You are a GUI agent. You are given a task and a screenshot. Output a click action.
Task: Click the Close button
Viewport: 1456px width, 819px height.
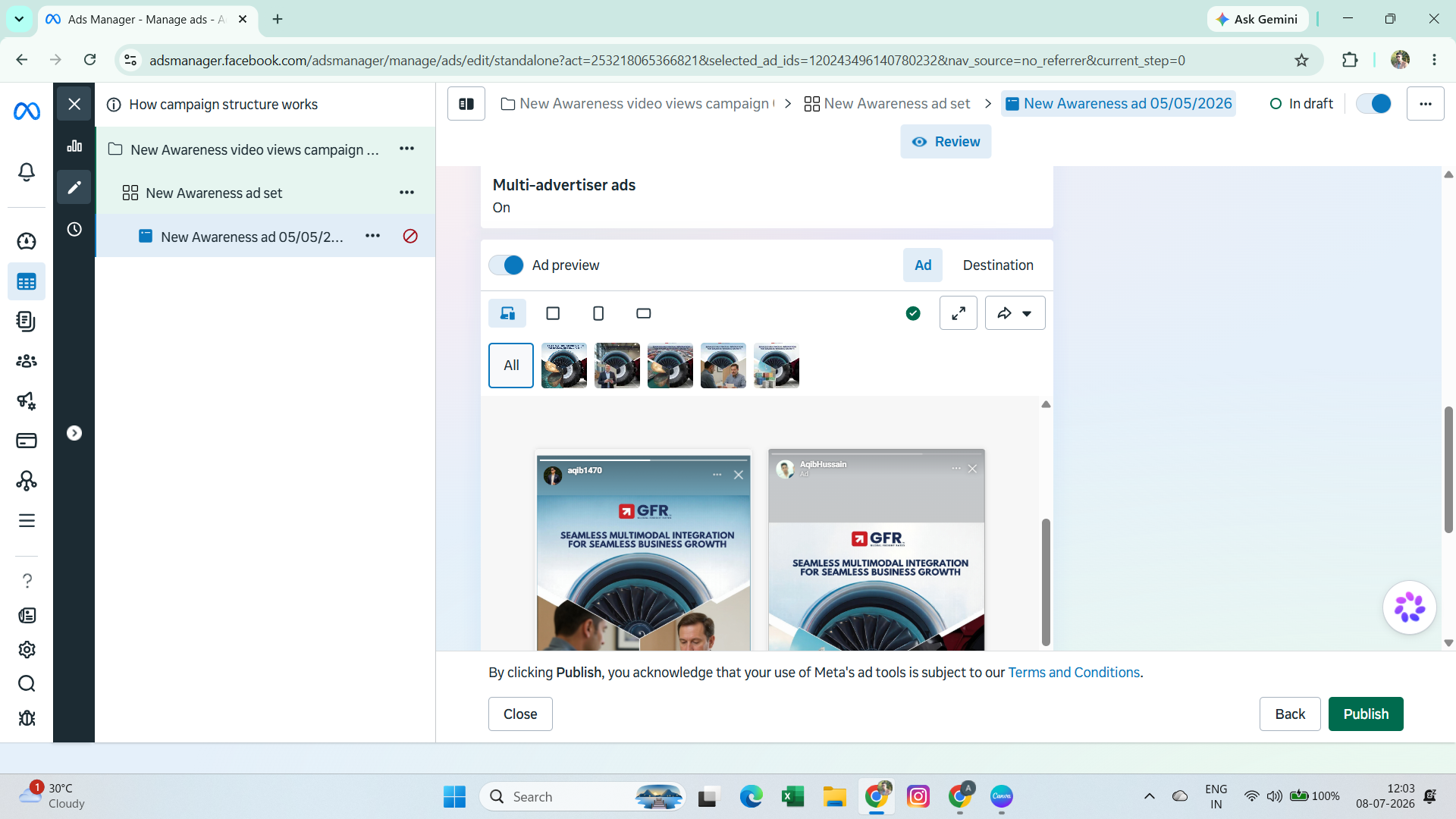520,714
